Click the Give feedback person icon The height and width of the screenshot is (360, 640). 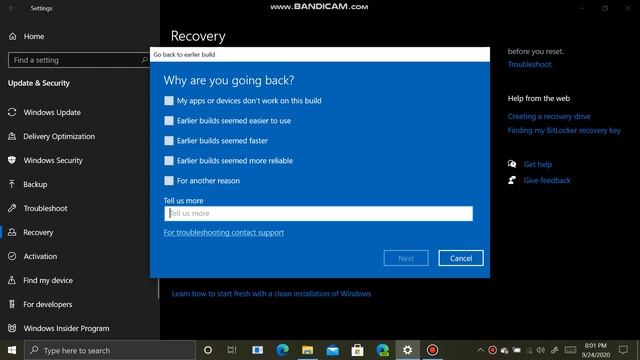click(x=512, y=180)
